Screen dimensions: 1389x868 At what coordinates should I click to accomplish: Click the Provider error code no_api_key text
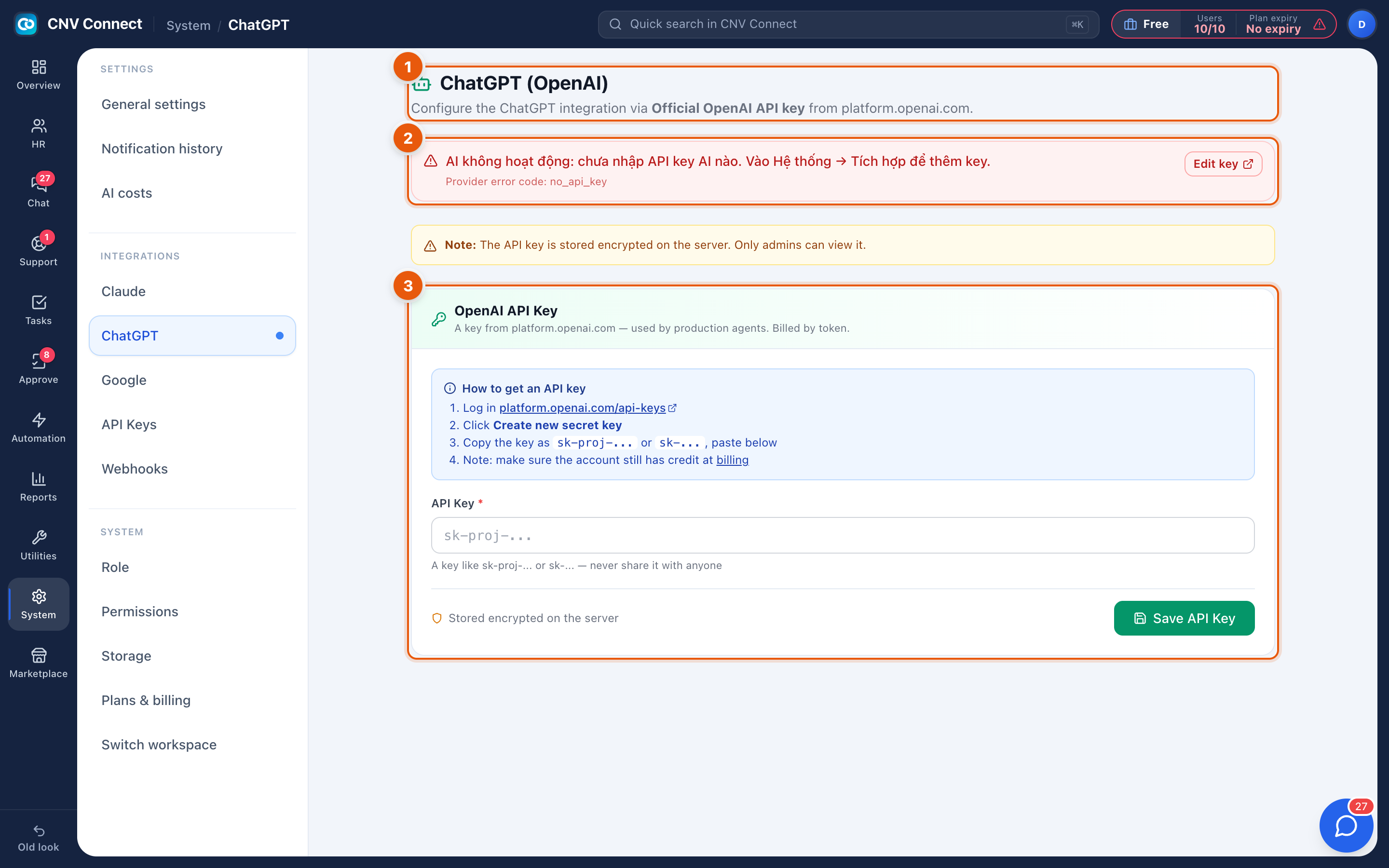526,181
